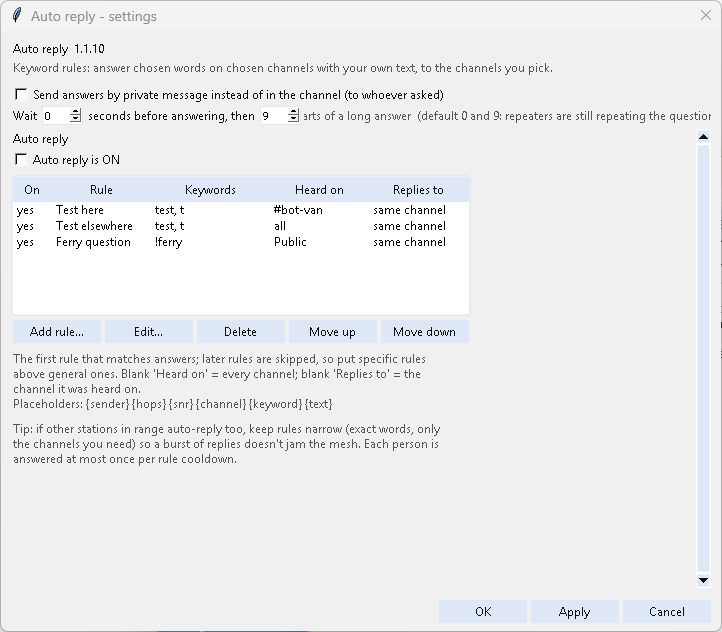Select the 'Ferry question' rule row
This screenshot has width=722, height=632.
(241, 242)
